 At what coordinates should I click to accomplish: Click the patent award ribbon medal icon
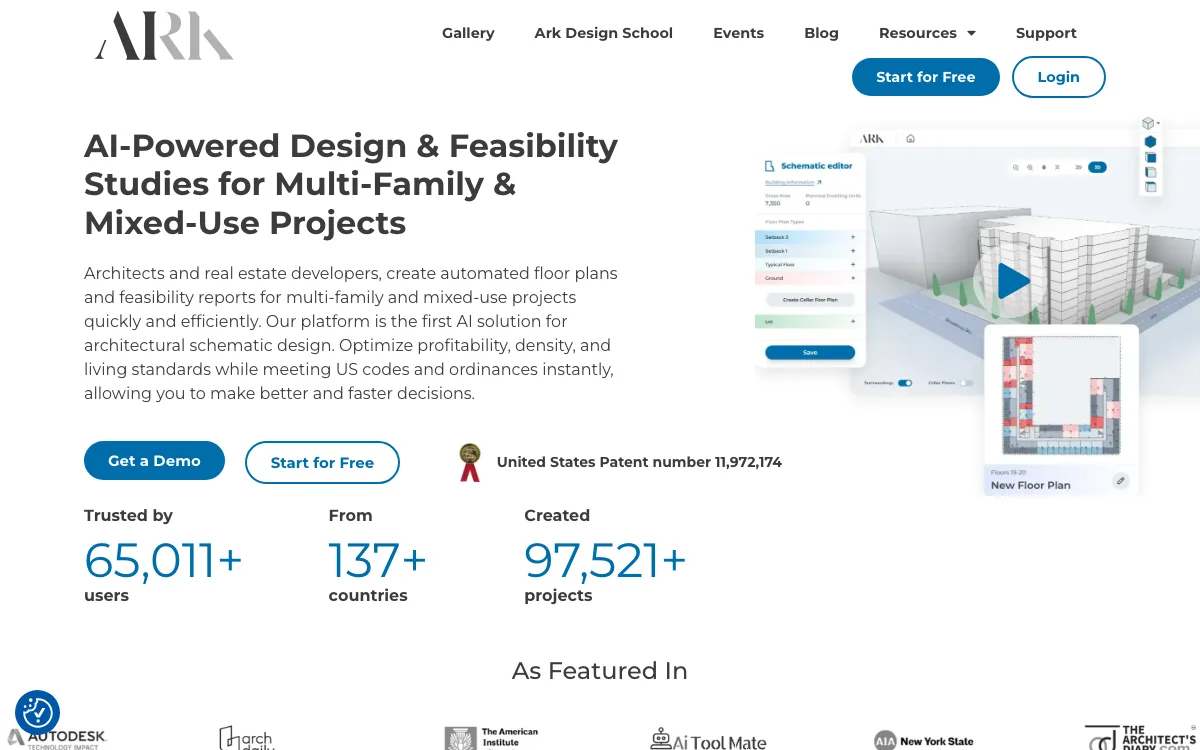[x=470, y=462]
